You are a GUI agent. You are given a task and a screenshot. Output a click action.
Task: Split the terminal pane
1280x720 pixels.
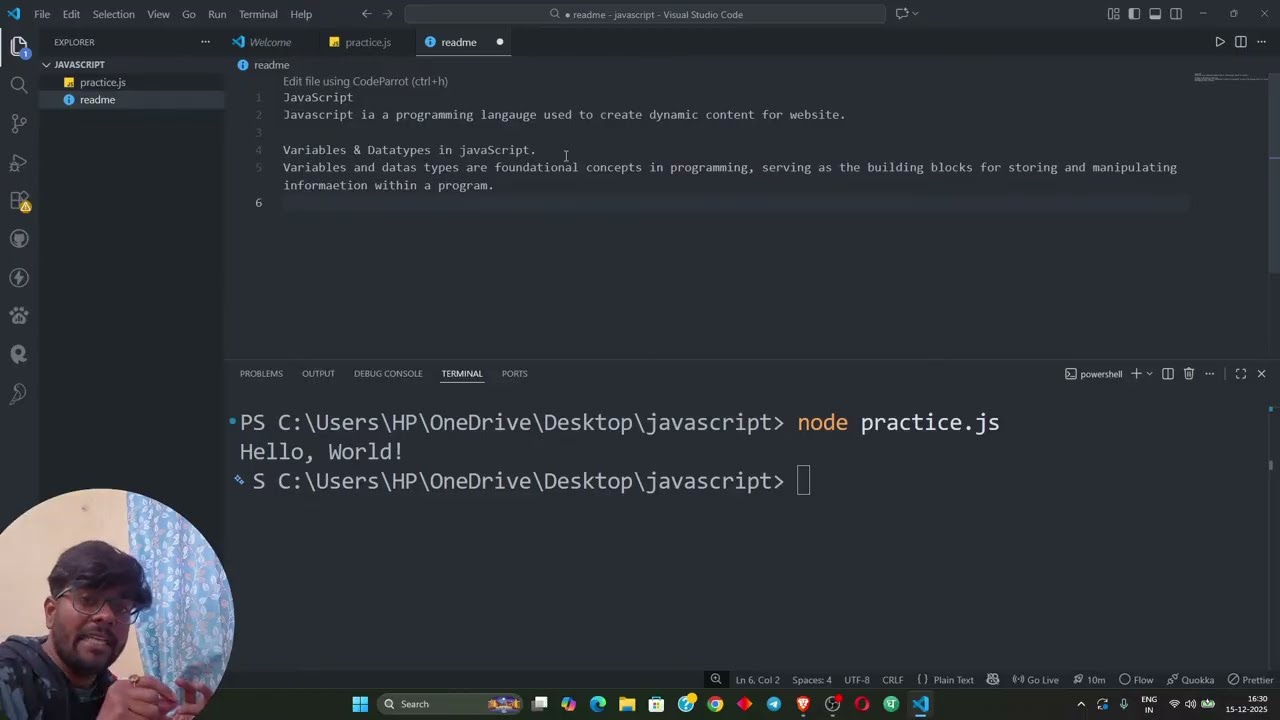[1168, 374]
